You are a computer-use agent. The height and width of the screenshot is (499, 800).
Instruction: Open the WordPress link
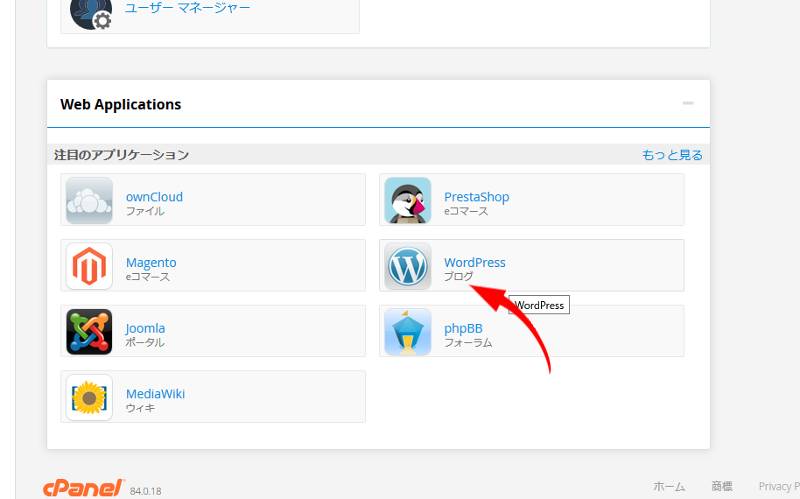pyautogui.click(x=474, y=262)
